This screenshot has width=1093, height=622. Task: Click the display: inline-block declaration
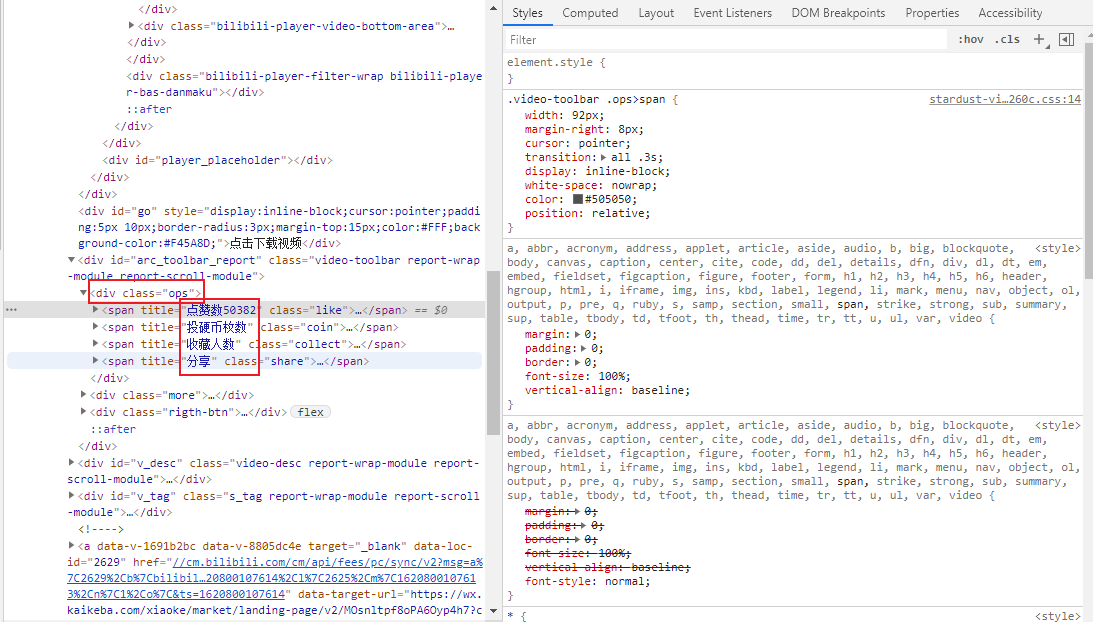pyautogui.click(x=597, y=172)
